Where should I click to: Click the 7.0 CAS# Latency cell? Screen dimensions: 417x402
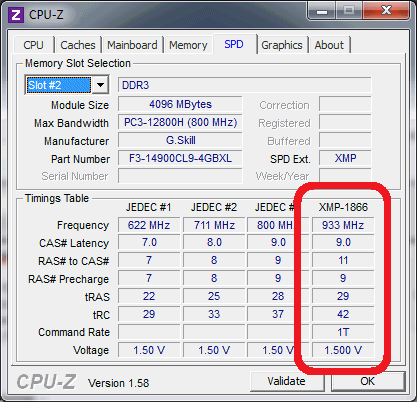coord(149,242)
